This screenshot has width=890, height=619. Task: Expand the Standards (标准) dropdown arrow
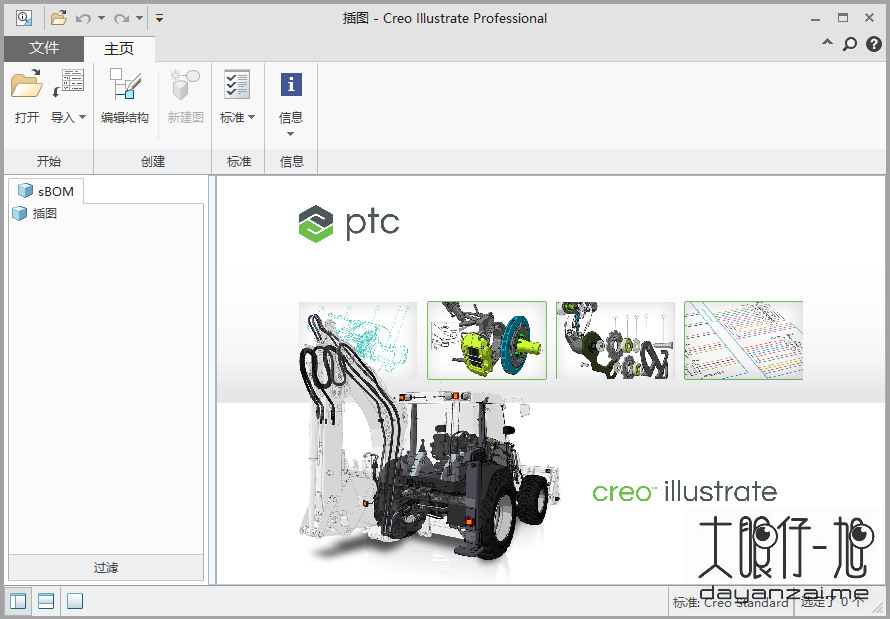tap(251, 117)
